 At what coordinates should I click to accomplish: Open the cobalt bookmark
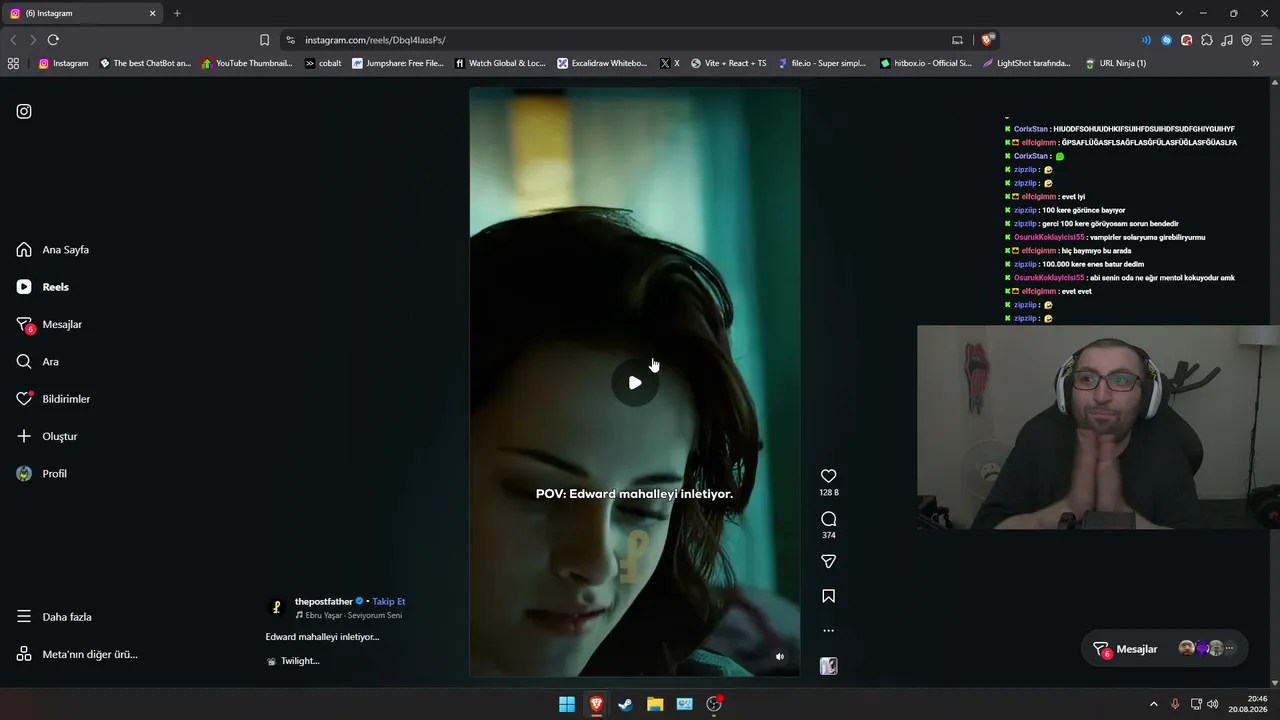tap(323, 63)
